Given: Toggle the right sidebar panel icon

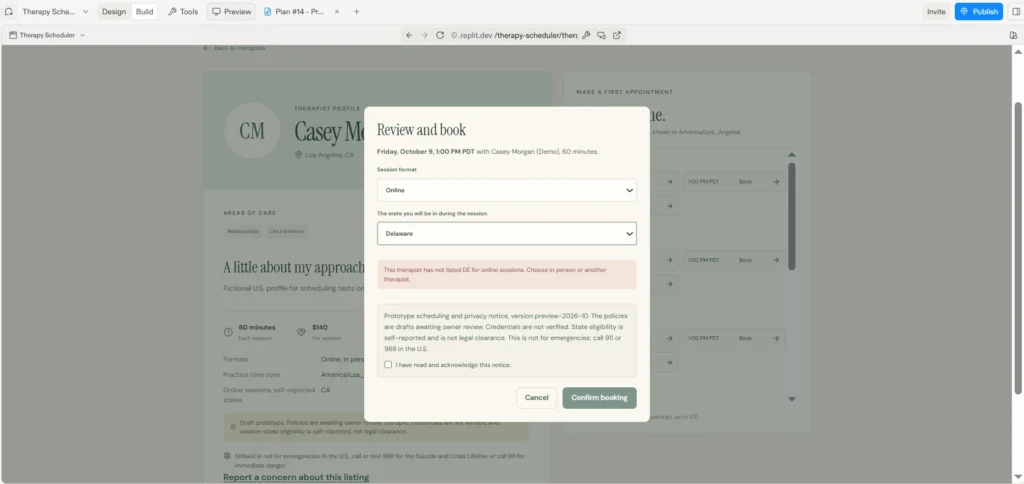Looking at the screenshot, I should tap(1015, 12).
